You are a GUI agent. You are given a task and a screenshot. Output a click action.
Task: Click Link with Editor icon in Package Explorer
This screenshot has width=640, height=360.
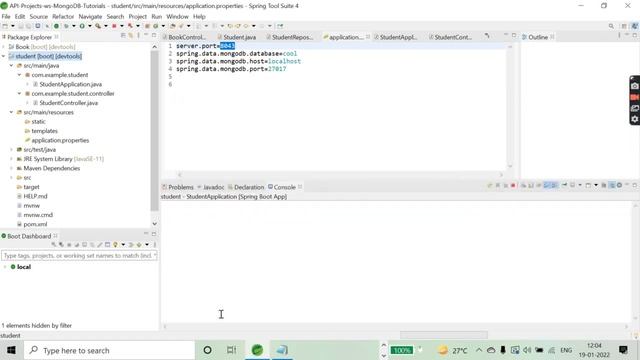131,36
